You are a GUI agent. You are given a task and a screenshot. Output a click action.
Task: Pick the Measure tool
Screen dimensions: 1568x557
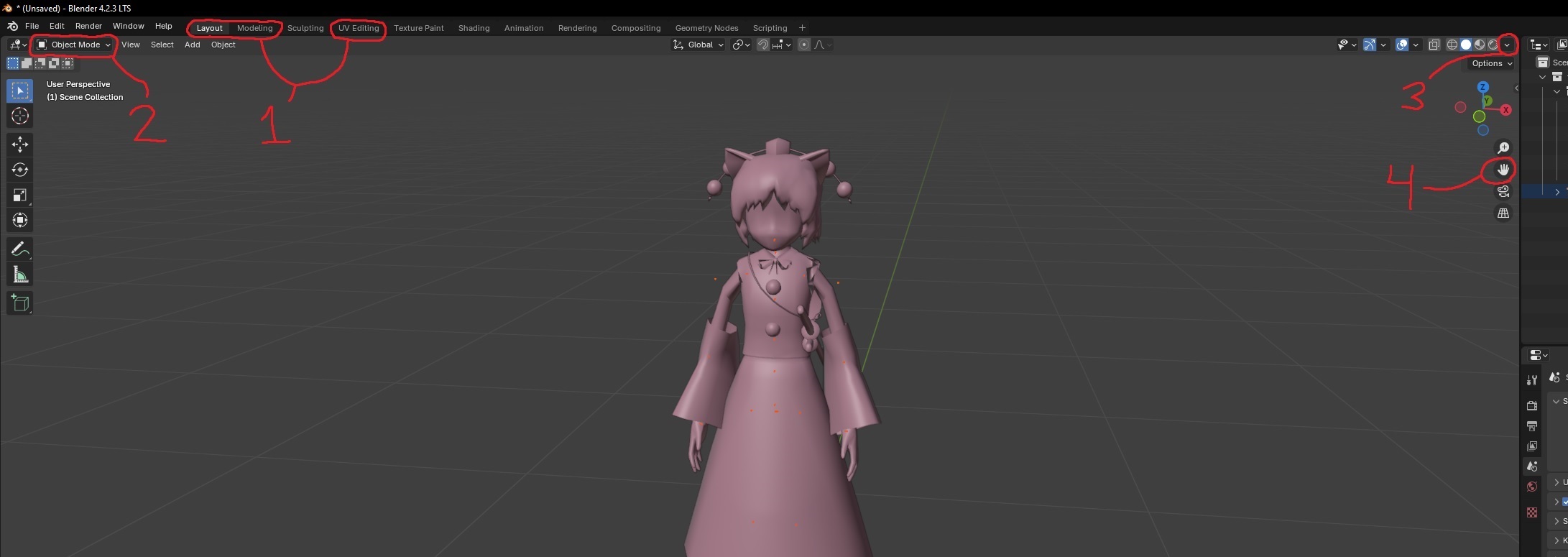click(x=19, y=275)
